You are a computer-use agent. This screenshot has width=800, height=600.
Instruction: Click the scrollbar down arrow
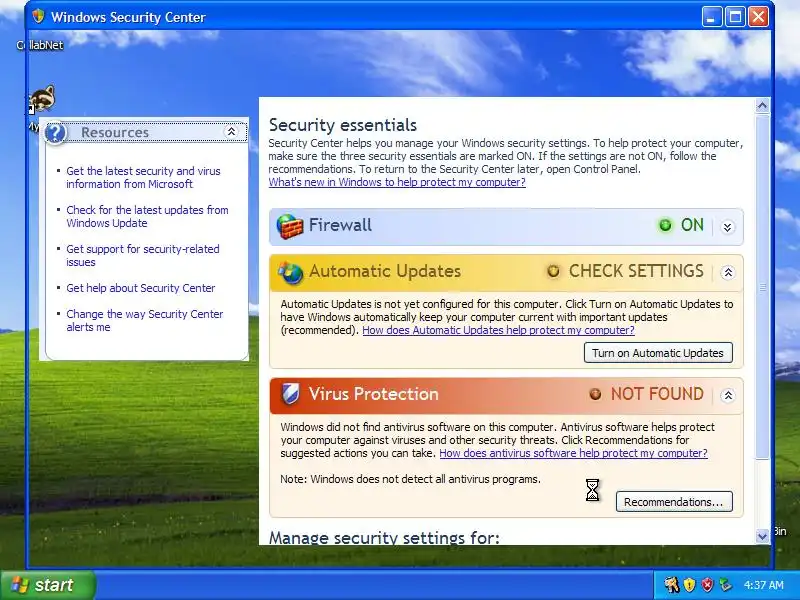coord(762,536)
